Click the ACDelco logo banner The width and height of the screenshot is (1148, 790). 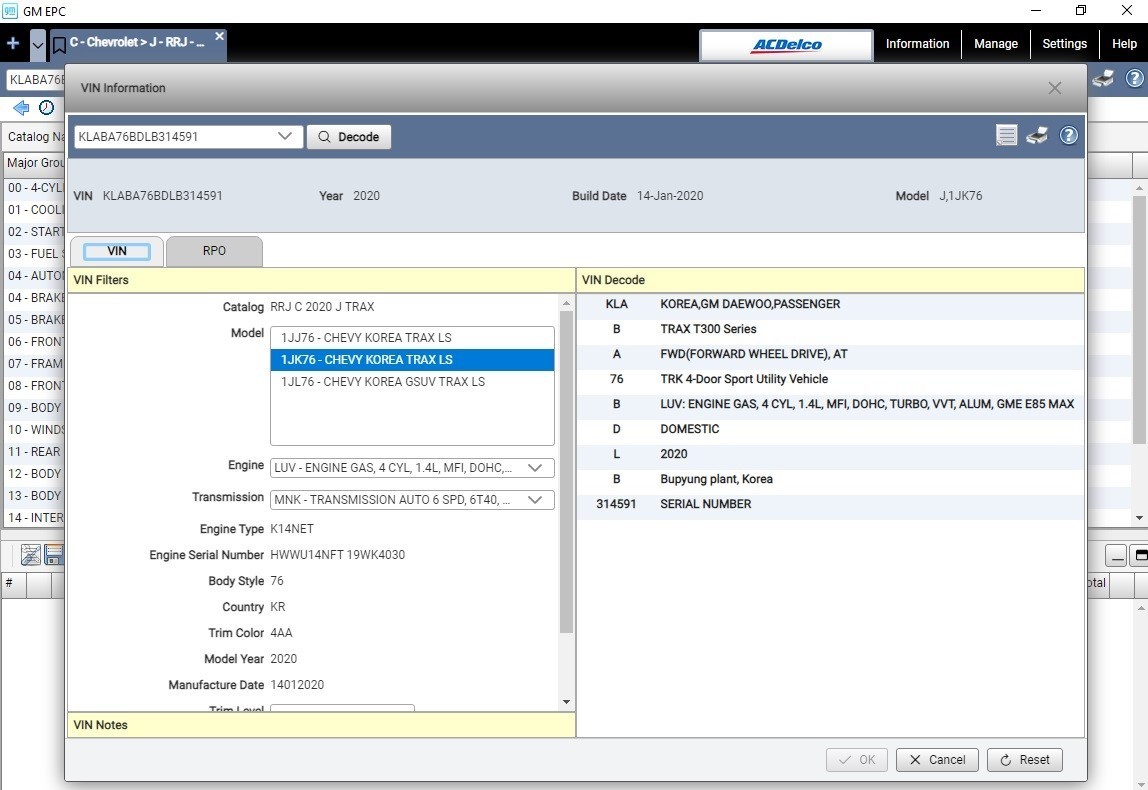point(786,45)
